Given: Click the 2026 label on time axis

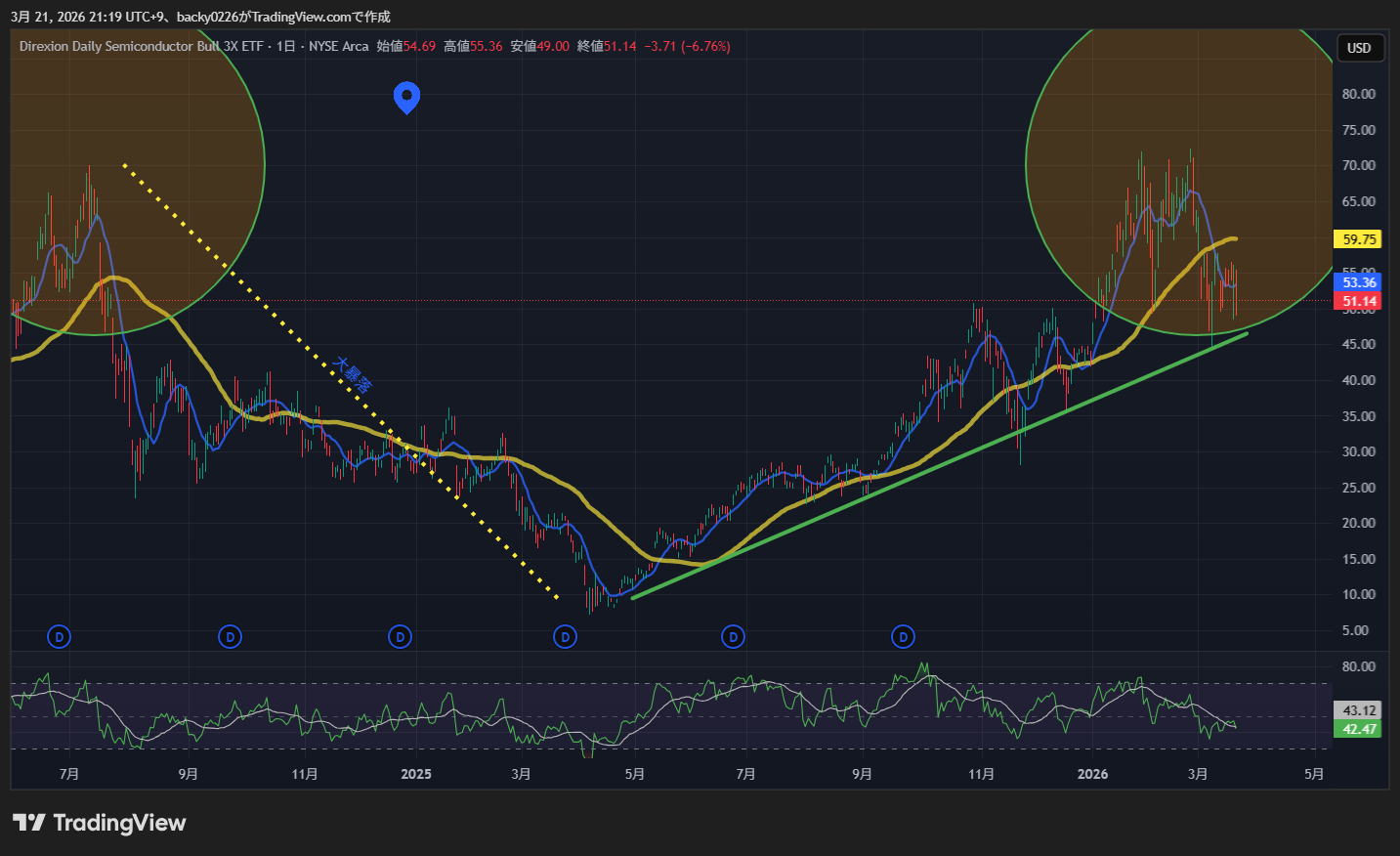Looking at the screenshot, I should 1092,774.
